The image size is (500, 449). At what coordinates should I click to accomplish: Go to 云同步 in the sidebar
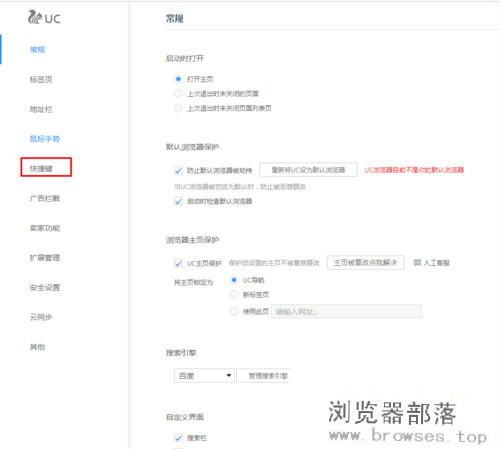pyautogui.click(x=41, y=317)
